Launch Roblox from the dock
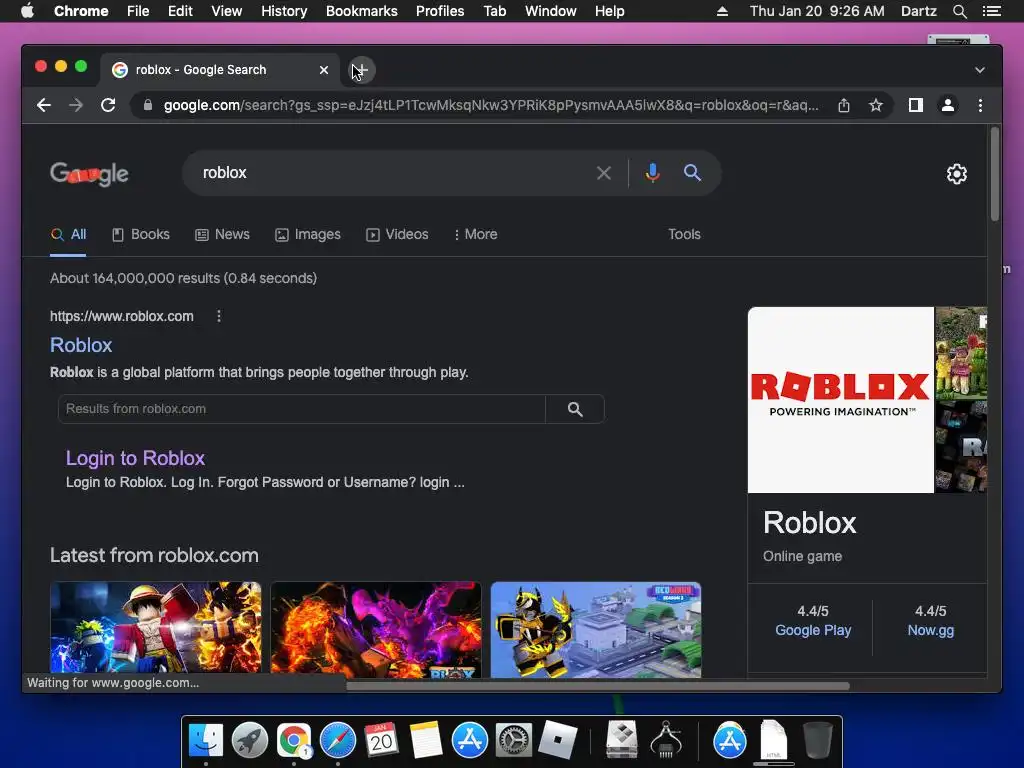Screen dimensions: 1024x768 [557, 741]
